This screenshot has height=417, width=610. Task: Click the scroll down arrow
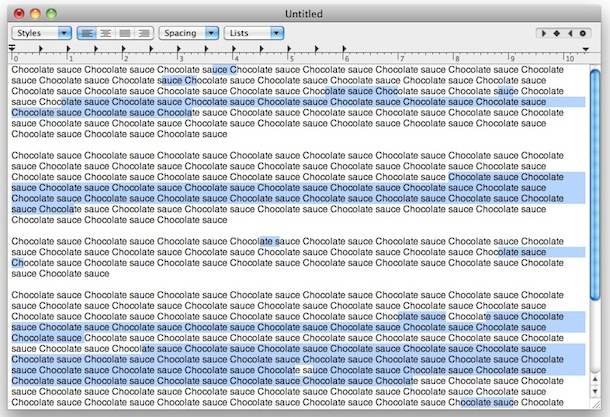pyautogui.click(x=595, y=391)
